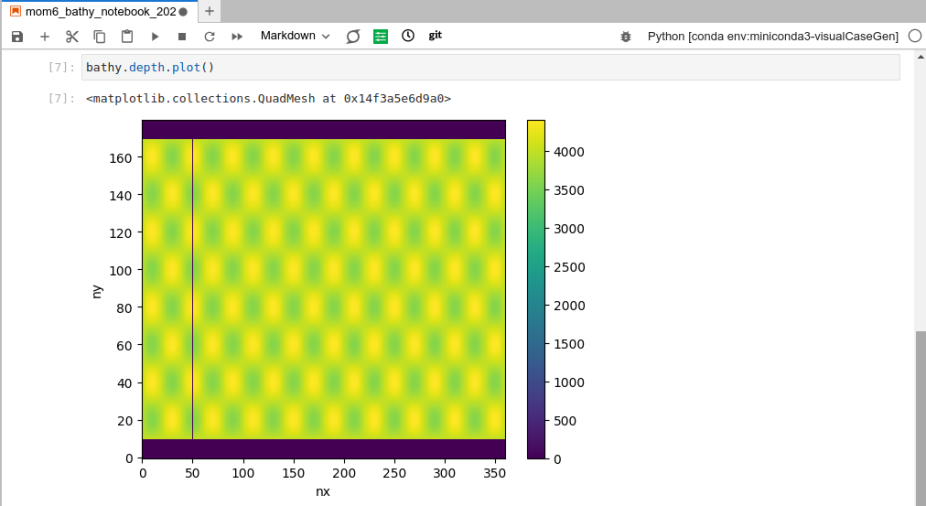926x506 pixels.
Task: Open a new launcher tab with plus
Action: pyautogui.click(x=209, y=11)
